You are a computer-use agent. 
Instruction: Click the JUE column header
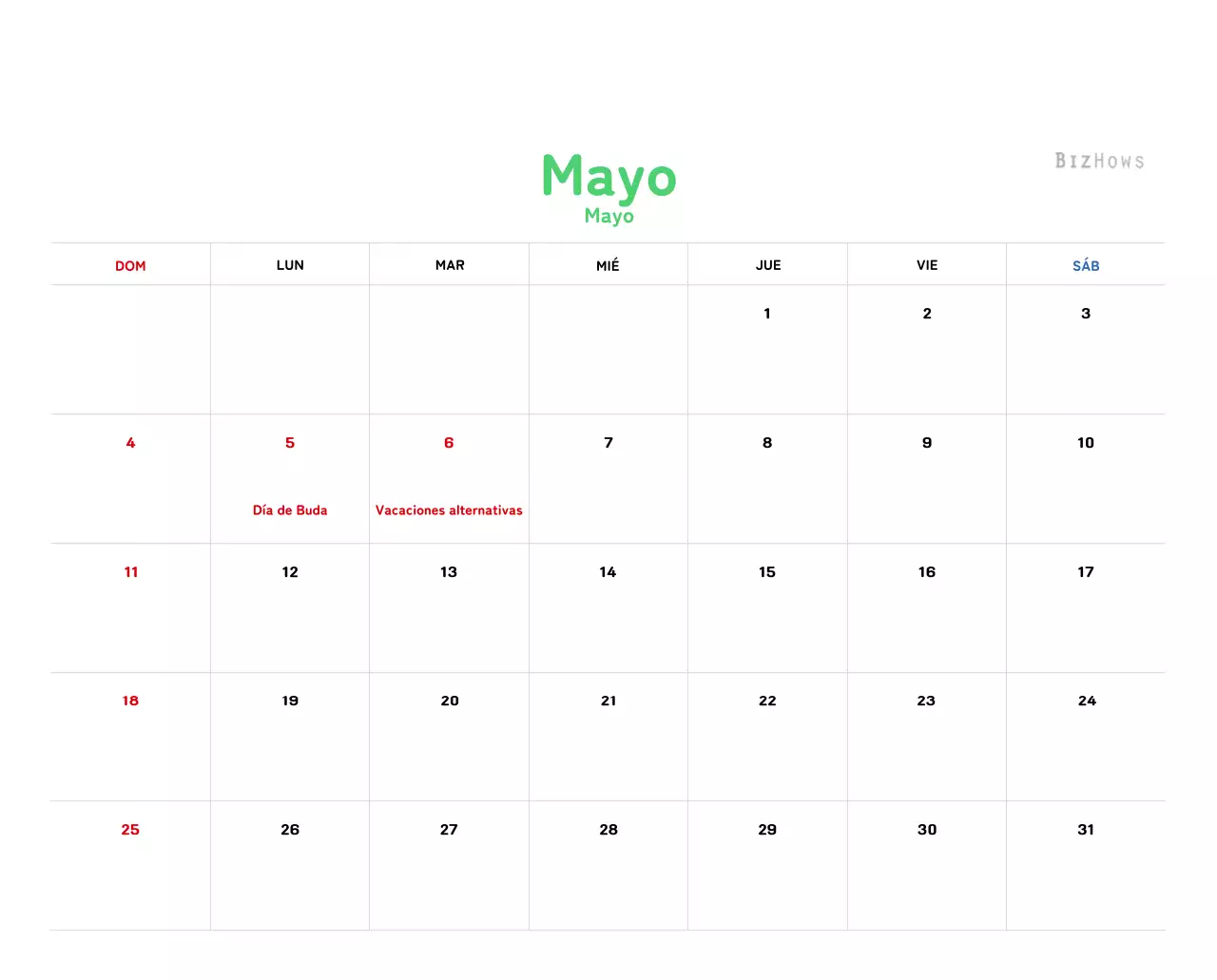(767, 265)
